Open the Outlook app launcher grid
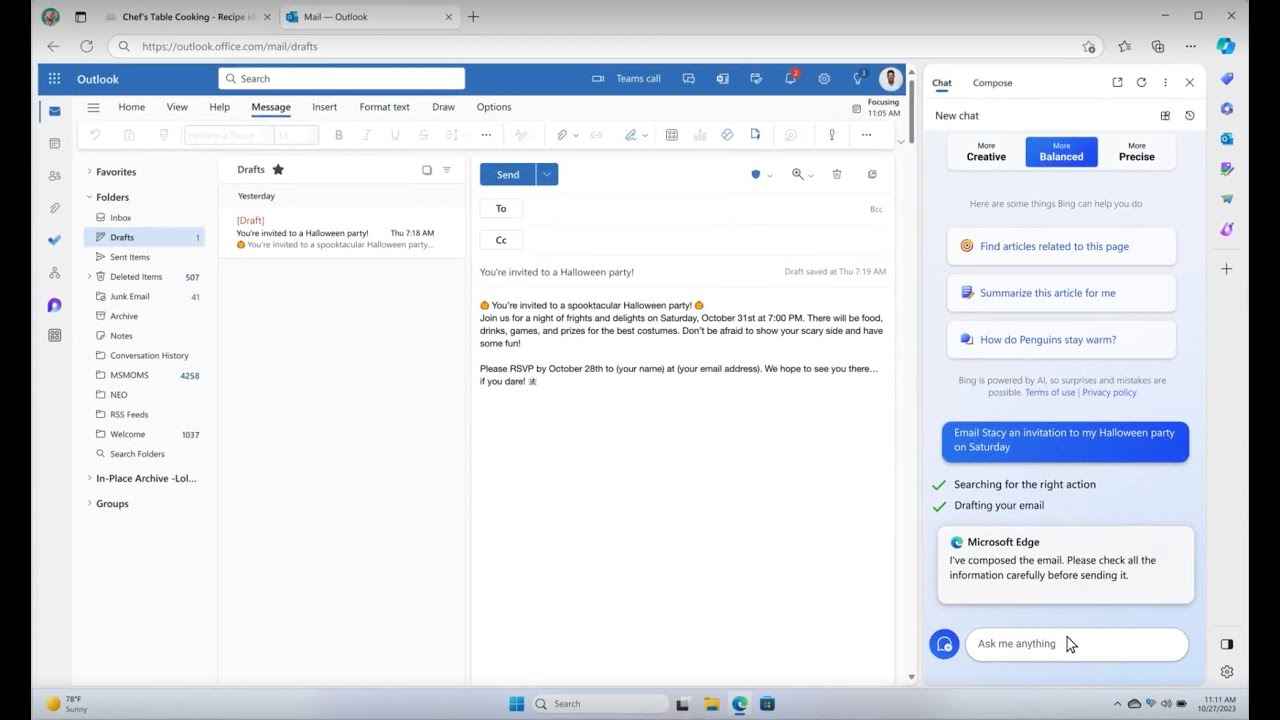 [54, 79]
